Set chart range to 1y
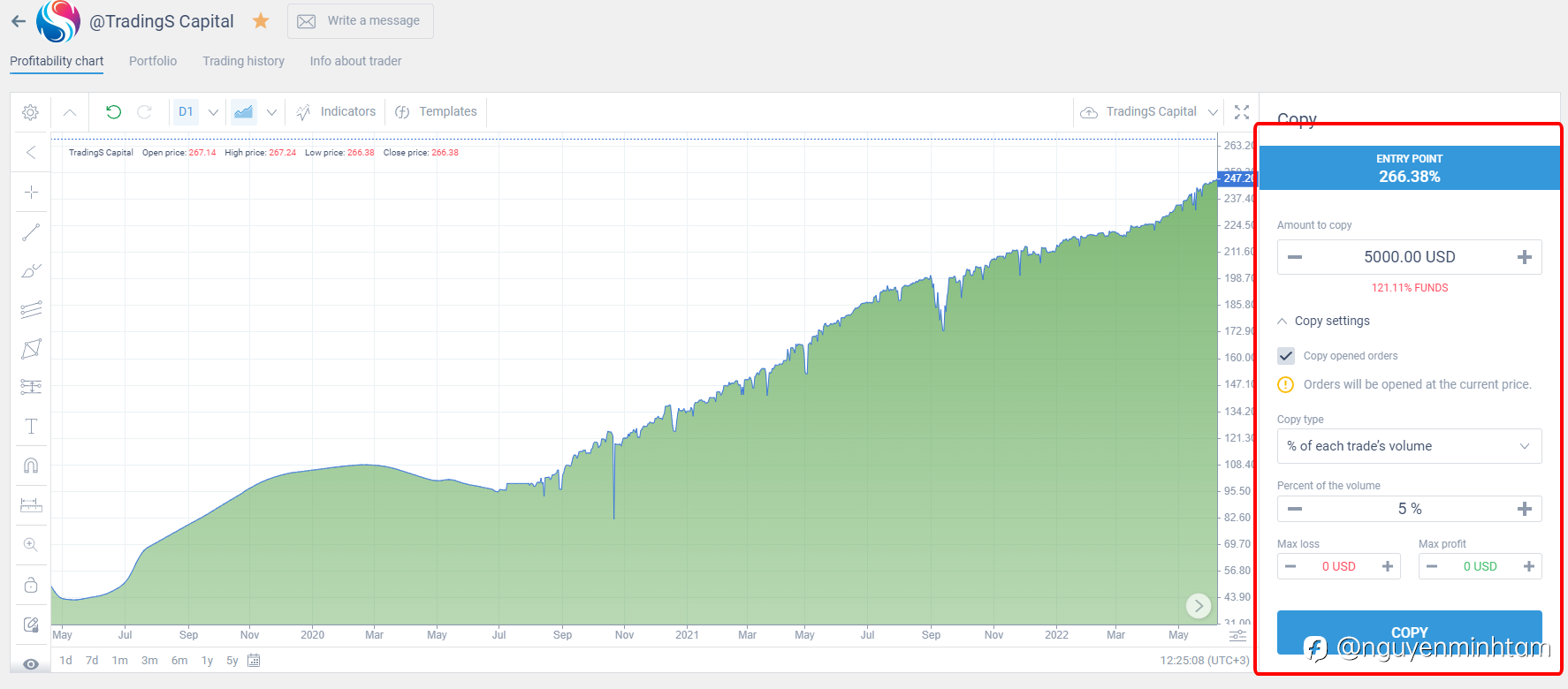Image resolution: width=1568 pixels, height=689 pixels. pos(208,661)
